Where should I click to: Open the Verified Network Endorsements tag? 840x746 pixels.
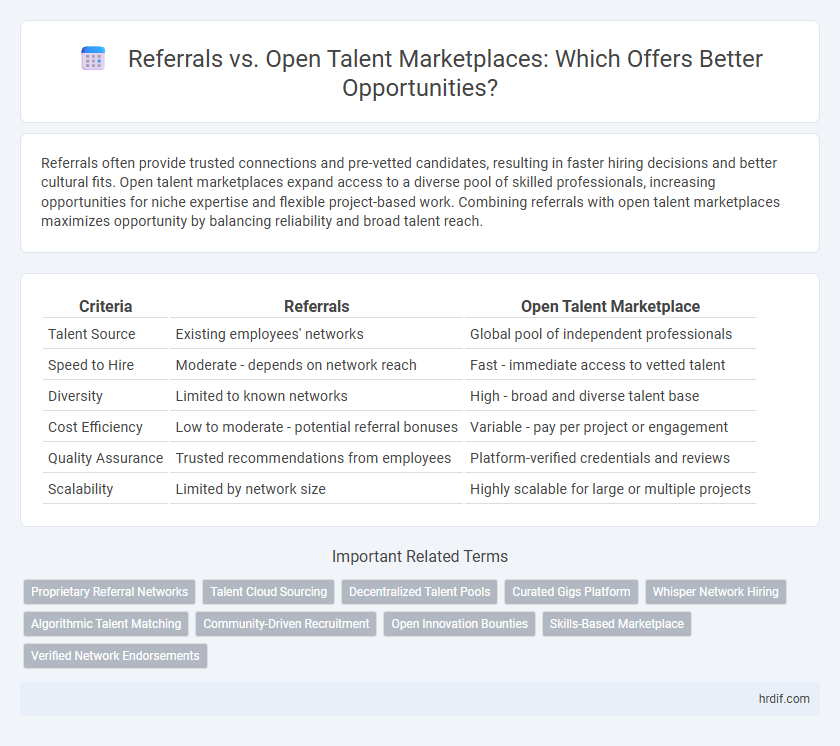[x=115, y=655]
